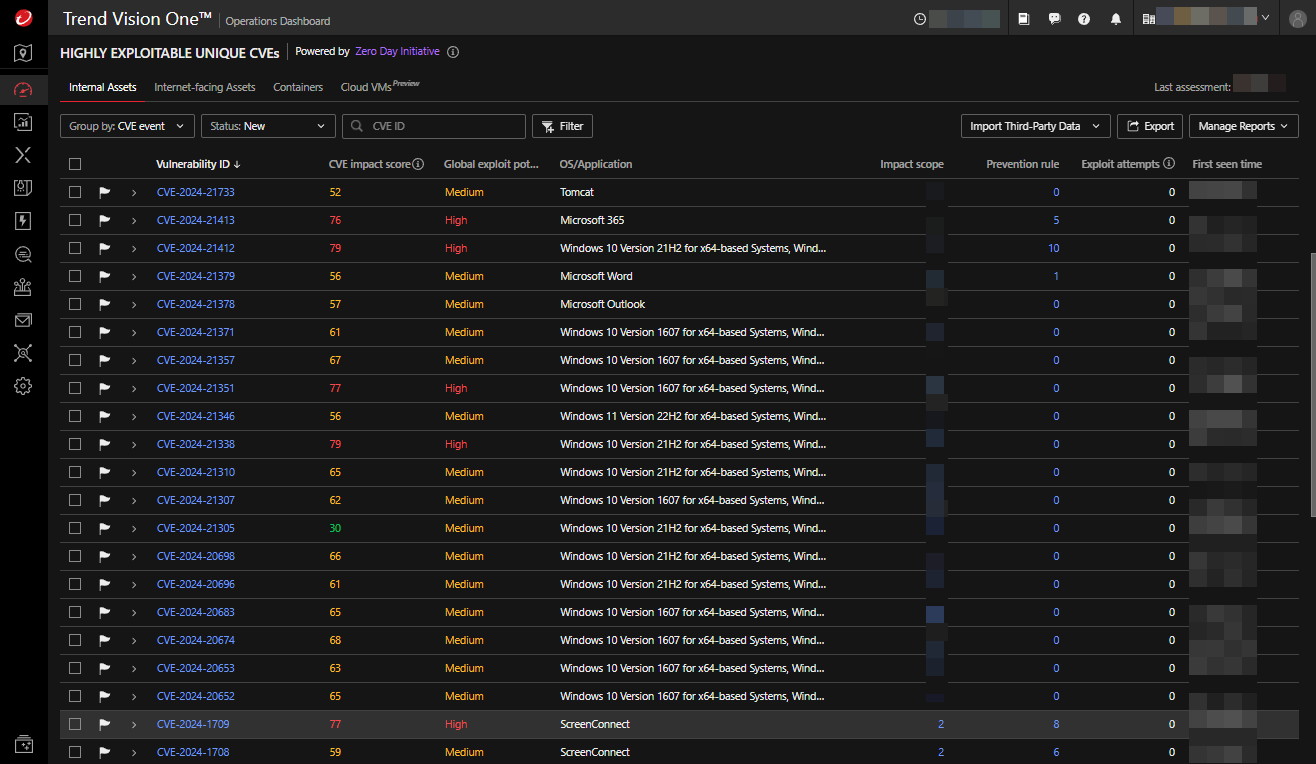
Task: Click the lightning bolt sidebar icon
Action: click(23, 221)
